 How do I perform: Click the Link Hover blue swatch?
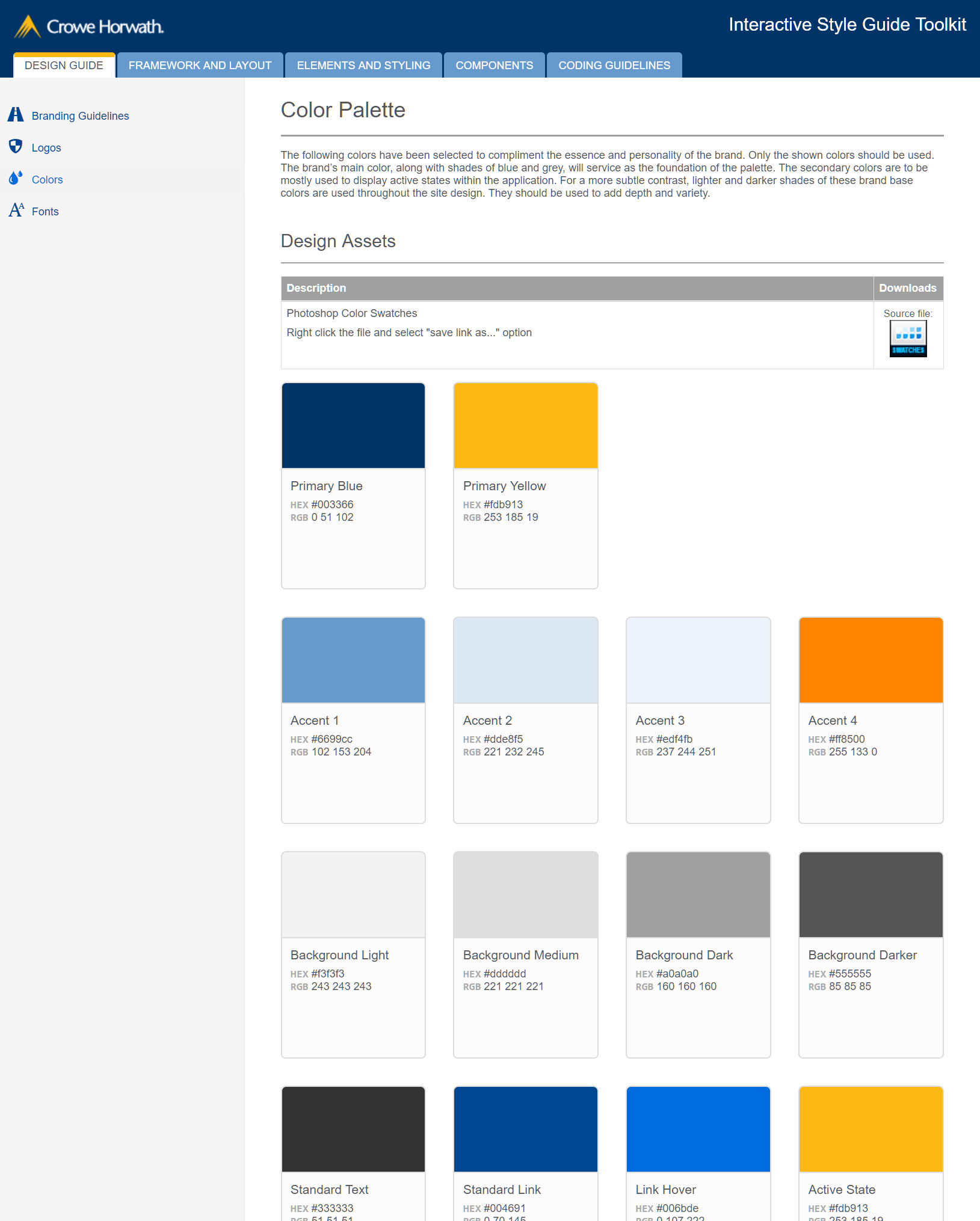pyautogui.click(x=697, y=1129)
